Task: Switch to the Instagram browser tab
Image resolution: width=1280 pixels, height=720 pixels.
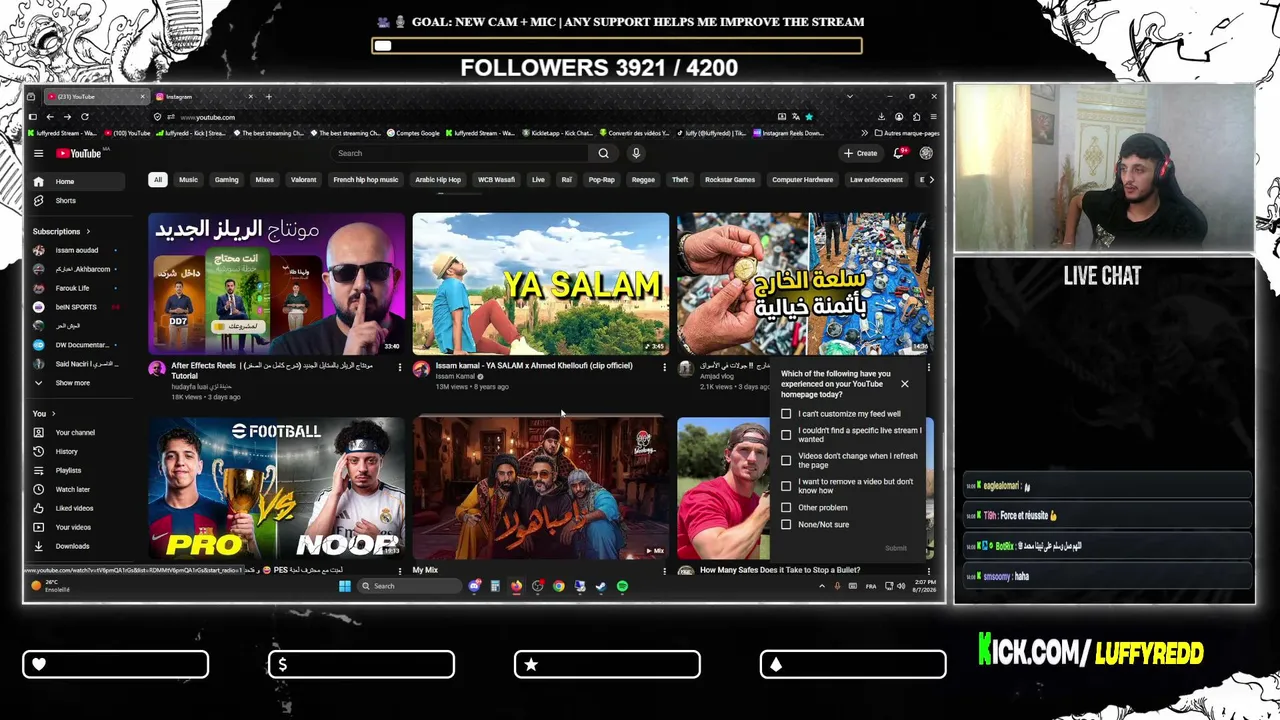Action: click(x=204, y=97)
